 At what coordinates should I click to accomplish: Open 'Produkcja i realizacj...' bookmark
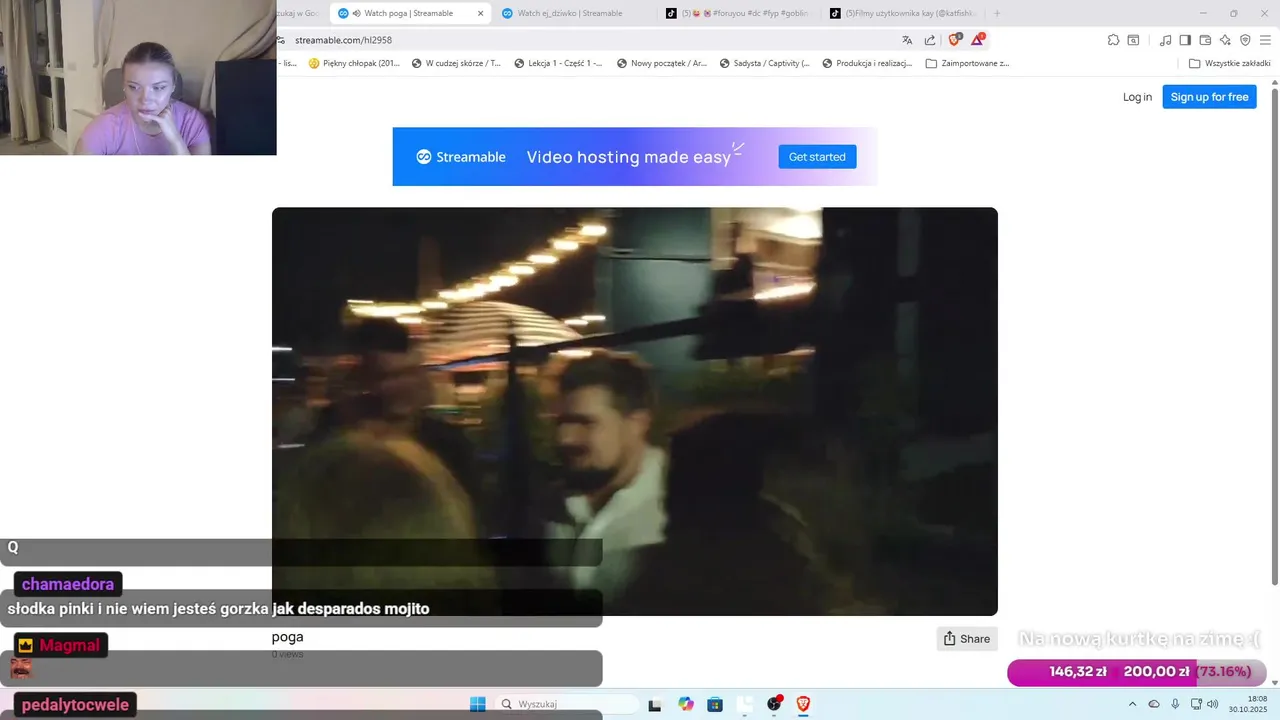point(867,63)
